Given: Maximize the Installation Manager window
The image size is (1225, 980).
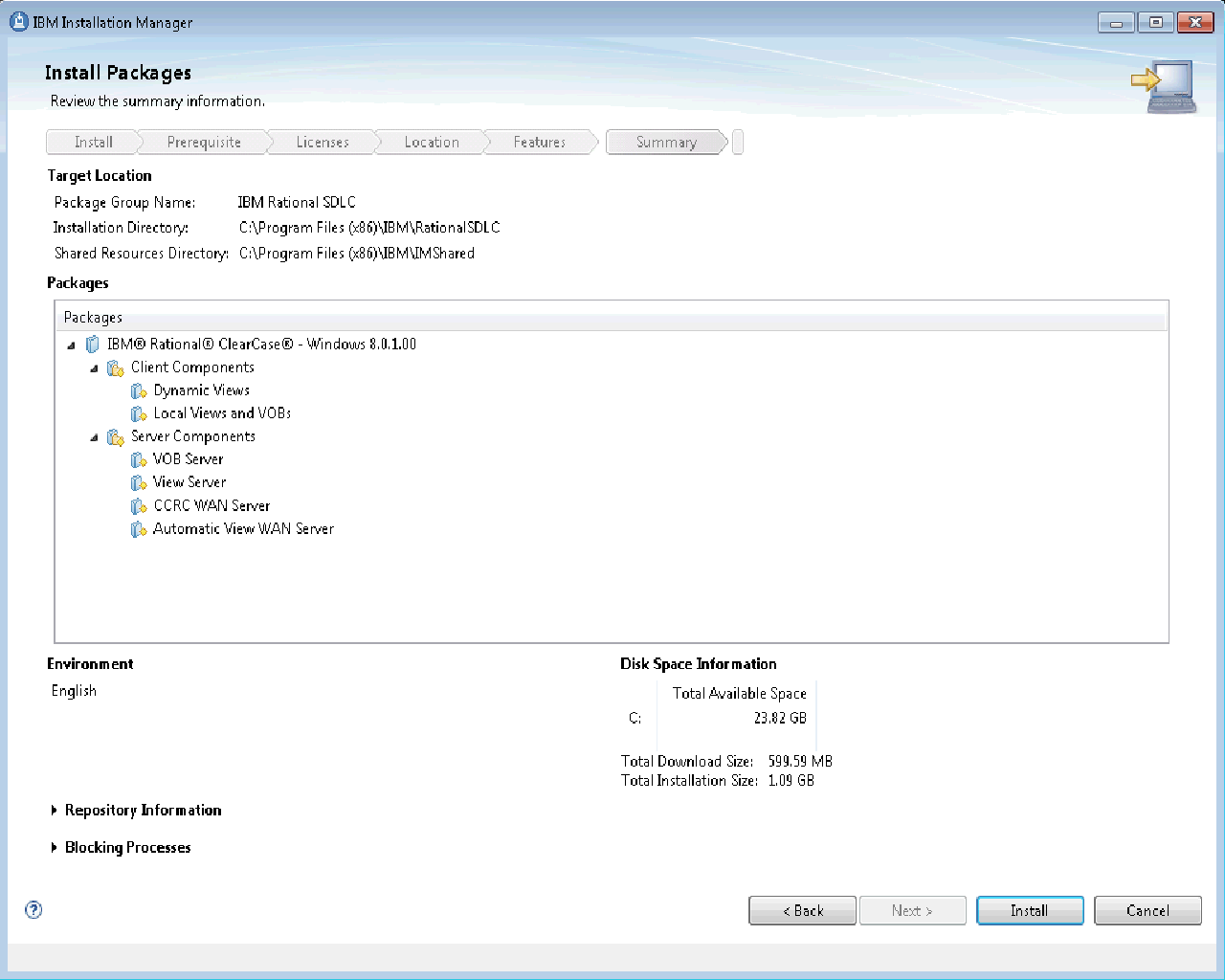Looking at the screenshot, I should (x=1155, y=22).
